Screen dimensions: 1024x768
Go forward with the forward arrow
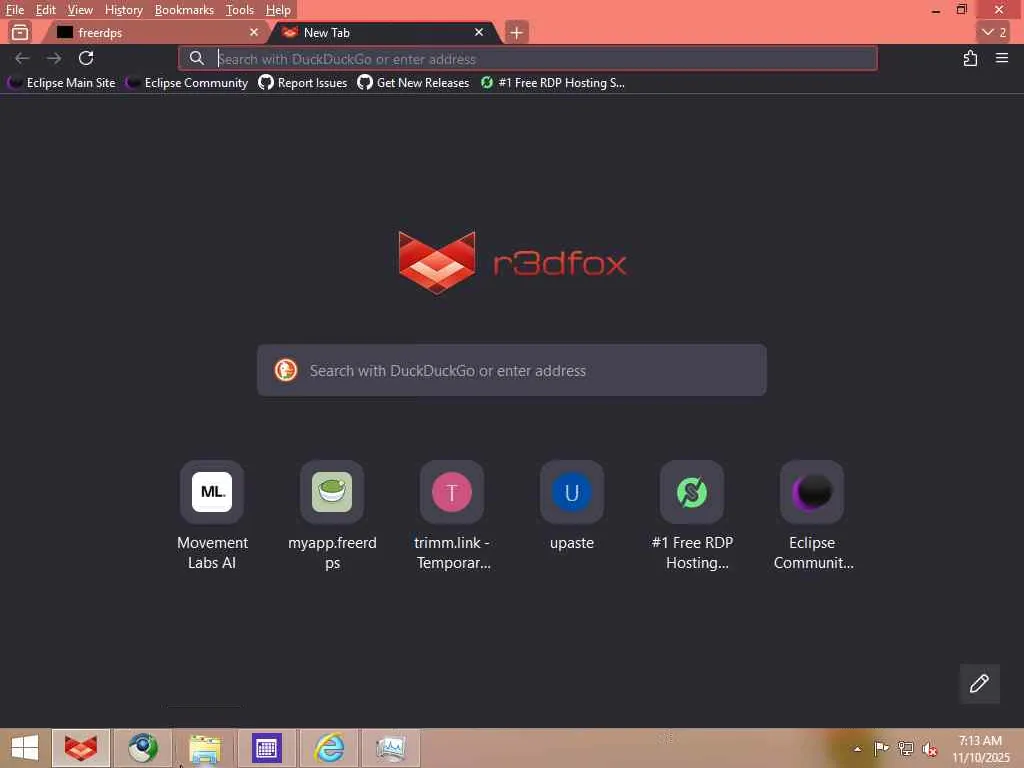coord(54,58)
